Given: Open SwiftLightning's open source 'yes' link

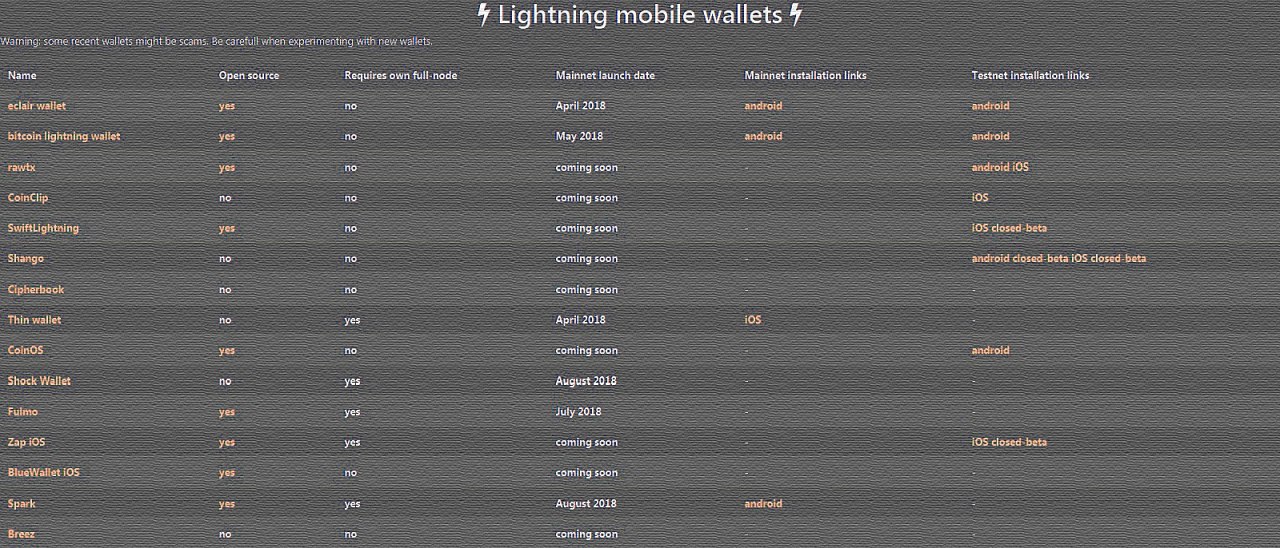Looking at the screenshot, I should click(227, 228).
